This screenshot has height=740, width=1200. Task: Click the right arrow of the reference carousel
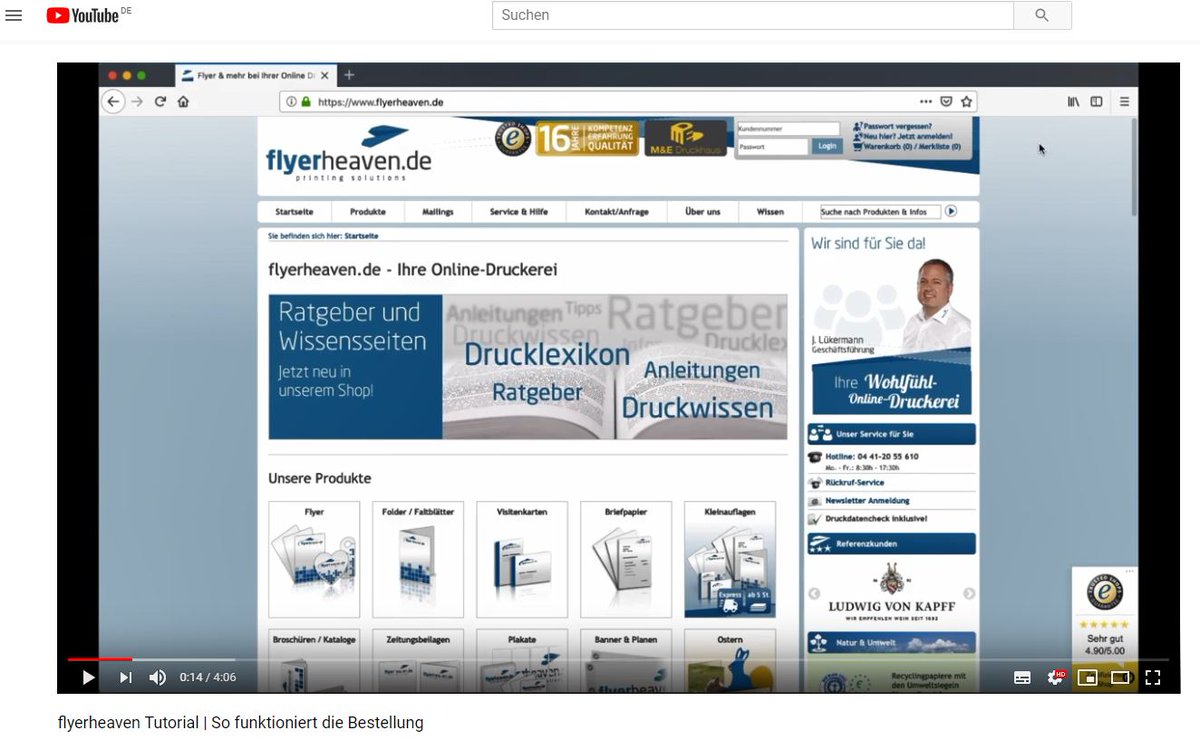(969, 594)
